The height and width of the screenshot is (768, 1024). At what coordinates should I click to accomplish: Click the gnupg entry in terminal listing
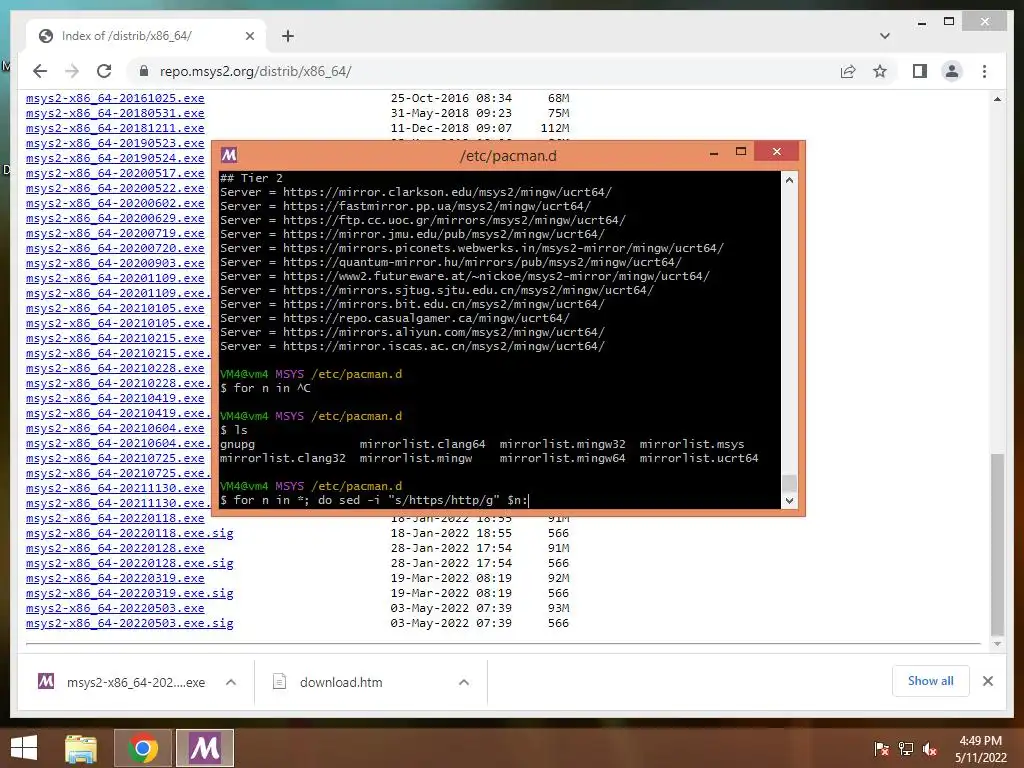click(237, 445)
